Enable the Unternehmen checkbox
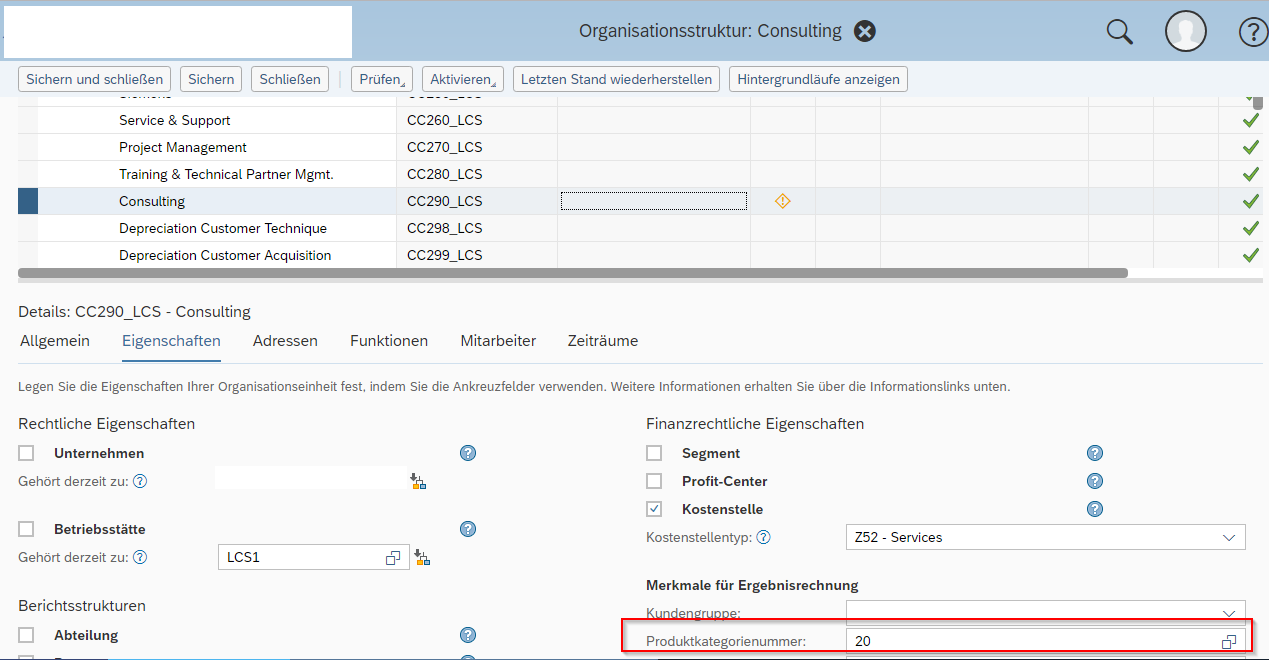1269x660 pixels. click(26, 453)
